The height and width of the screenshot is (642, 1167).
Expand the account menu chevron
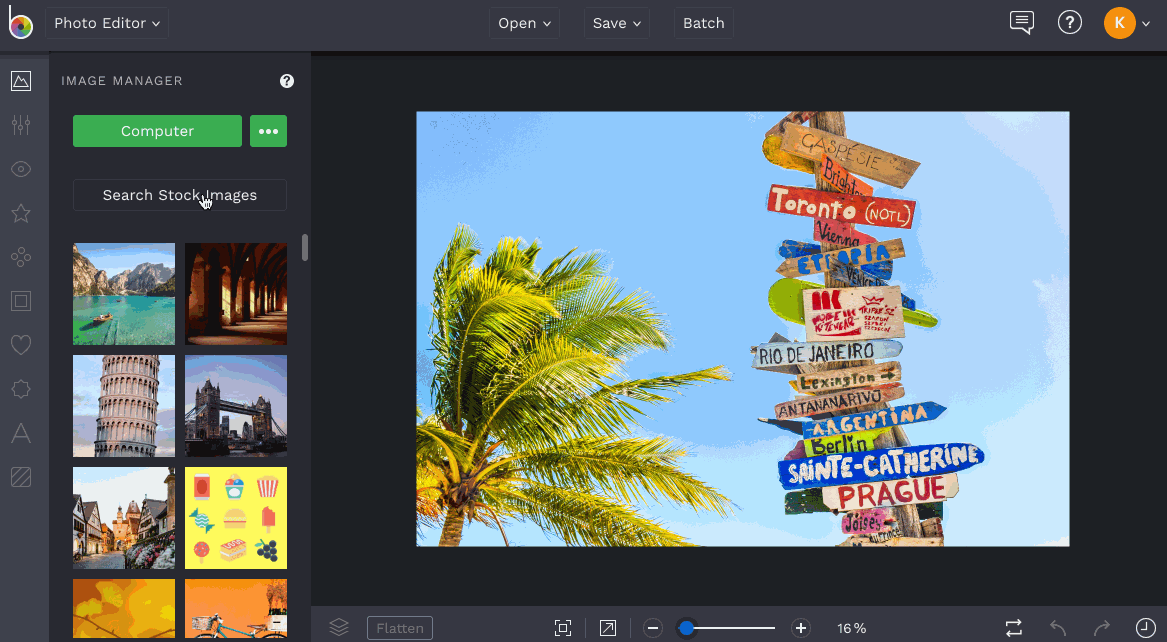(x=1146, y=24)
